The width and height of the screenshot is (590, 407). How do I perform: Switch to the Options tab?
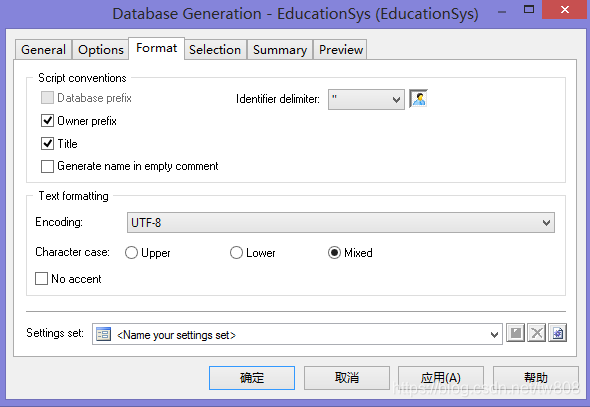100,50
